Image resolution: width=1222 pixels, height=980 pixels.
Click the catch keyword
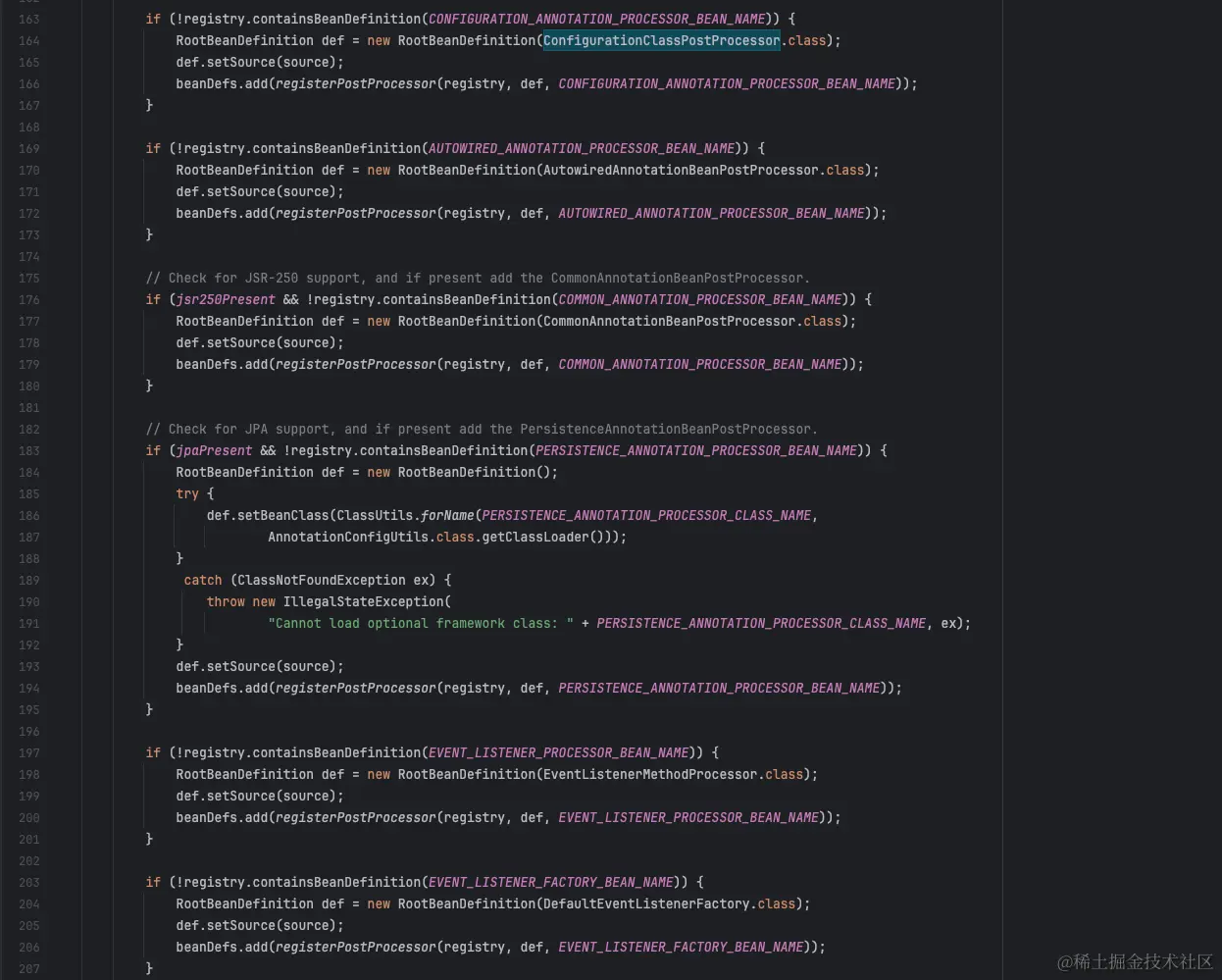203,580
